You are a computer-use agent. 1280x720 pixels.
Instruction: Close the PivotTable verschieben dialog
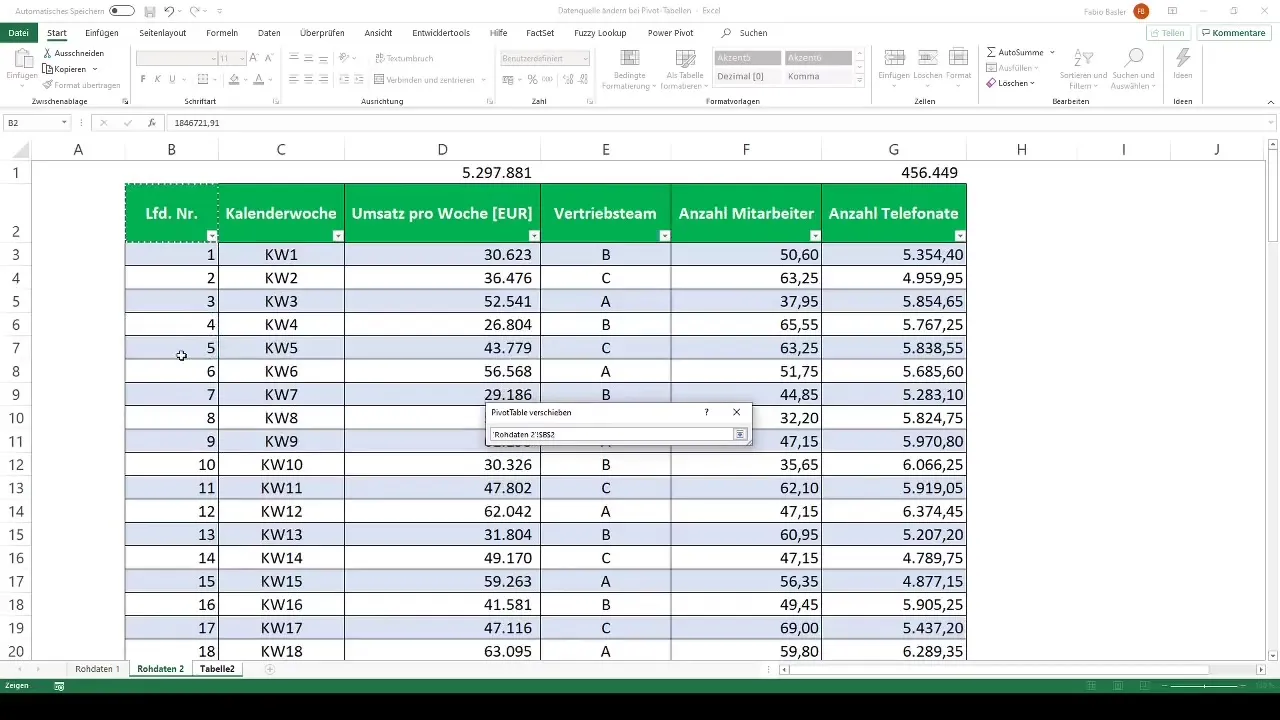tap(736, 412)
